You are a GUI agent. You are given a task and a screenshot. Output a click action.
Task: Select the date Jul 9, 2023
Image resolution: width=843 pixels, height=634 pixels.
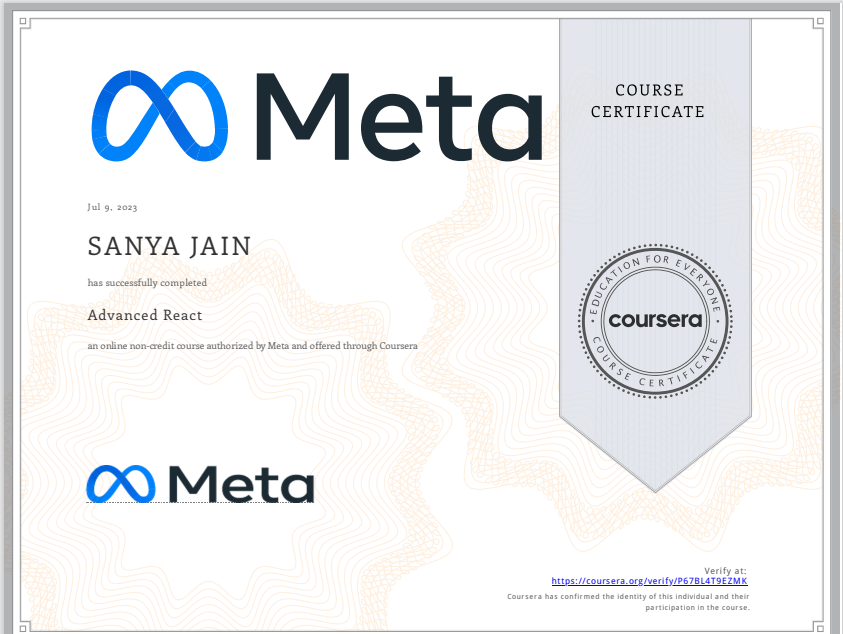click(112, 207)
